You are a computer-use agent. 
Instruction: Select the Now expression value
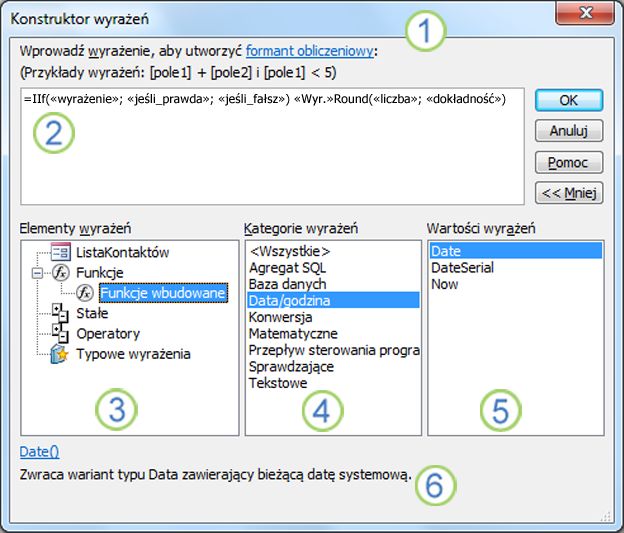click(516, 284)
